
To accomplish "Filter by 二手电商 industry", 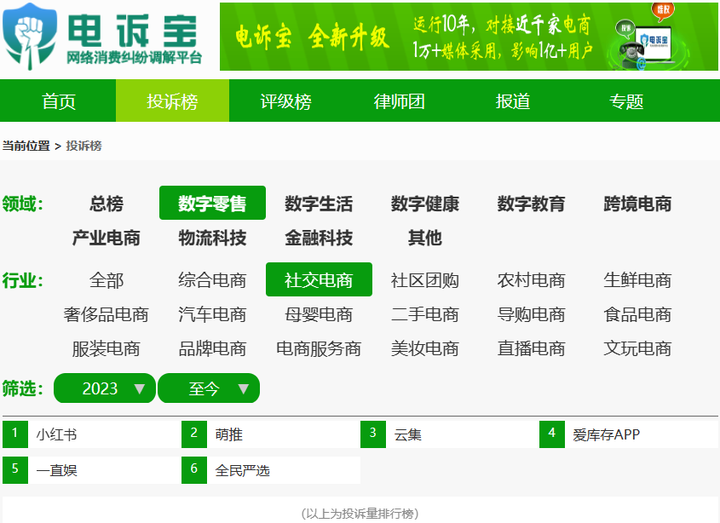I will pos(425,315).
